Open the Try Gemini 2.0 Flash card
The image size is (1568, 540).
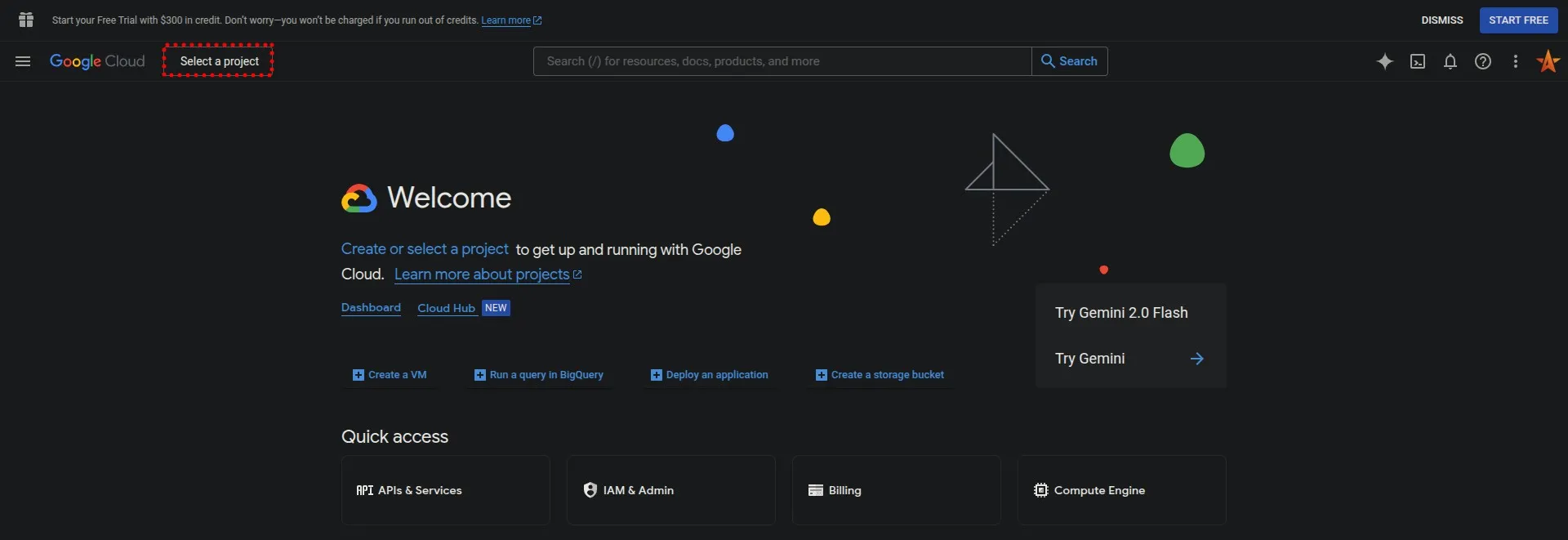coord(1121,313)
